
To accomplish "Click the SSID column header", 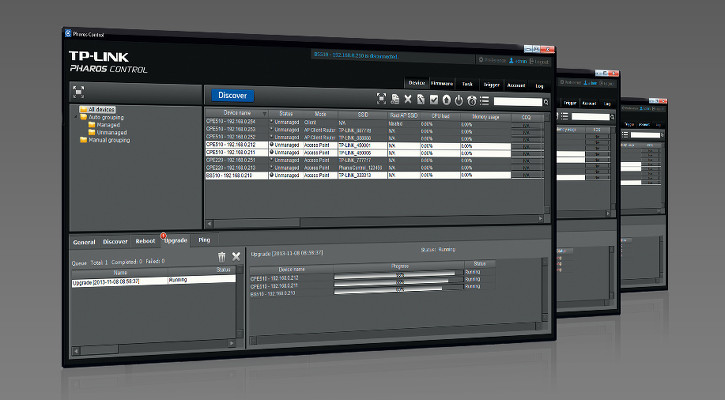I will tap(363, 115).
